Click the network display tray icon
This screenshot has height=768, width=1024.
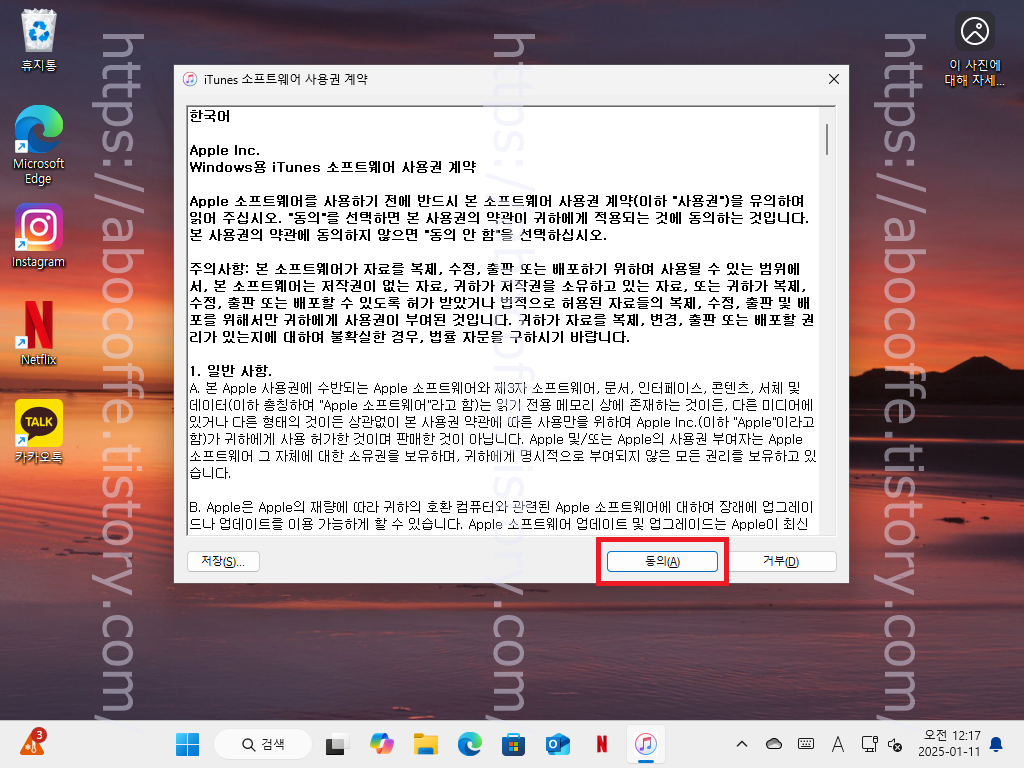(869, 744)
